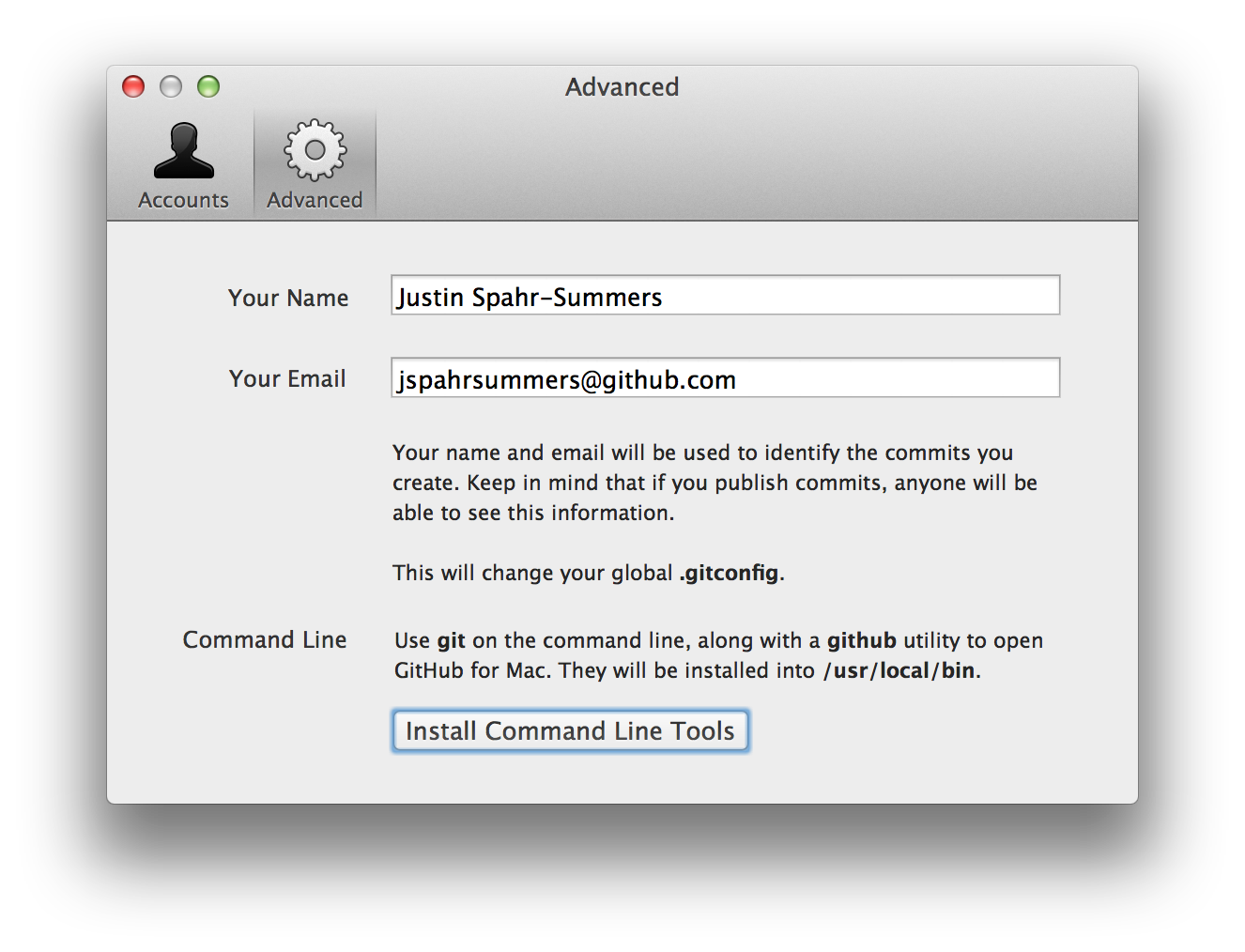Image resolution: width=1245 pixels, height=952 pixels.
Task: Minimize the window using the yellow button
Action: pos(171,86)
